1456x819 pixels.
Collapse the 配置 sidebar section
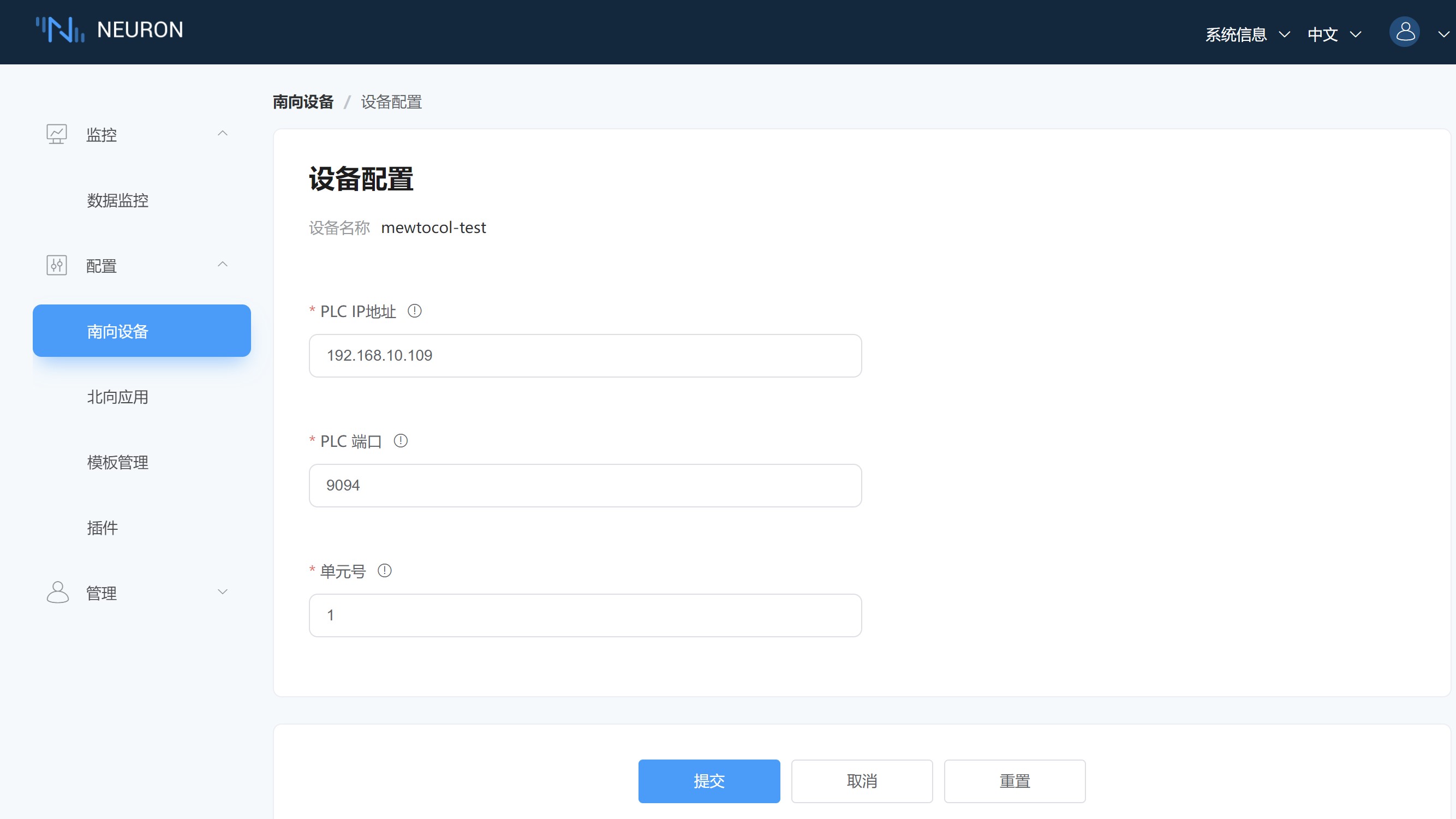pos(223,265)
